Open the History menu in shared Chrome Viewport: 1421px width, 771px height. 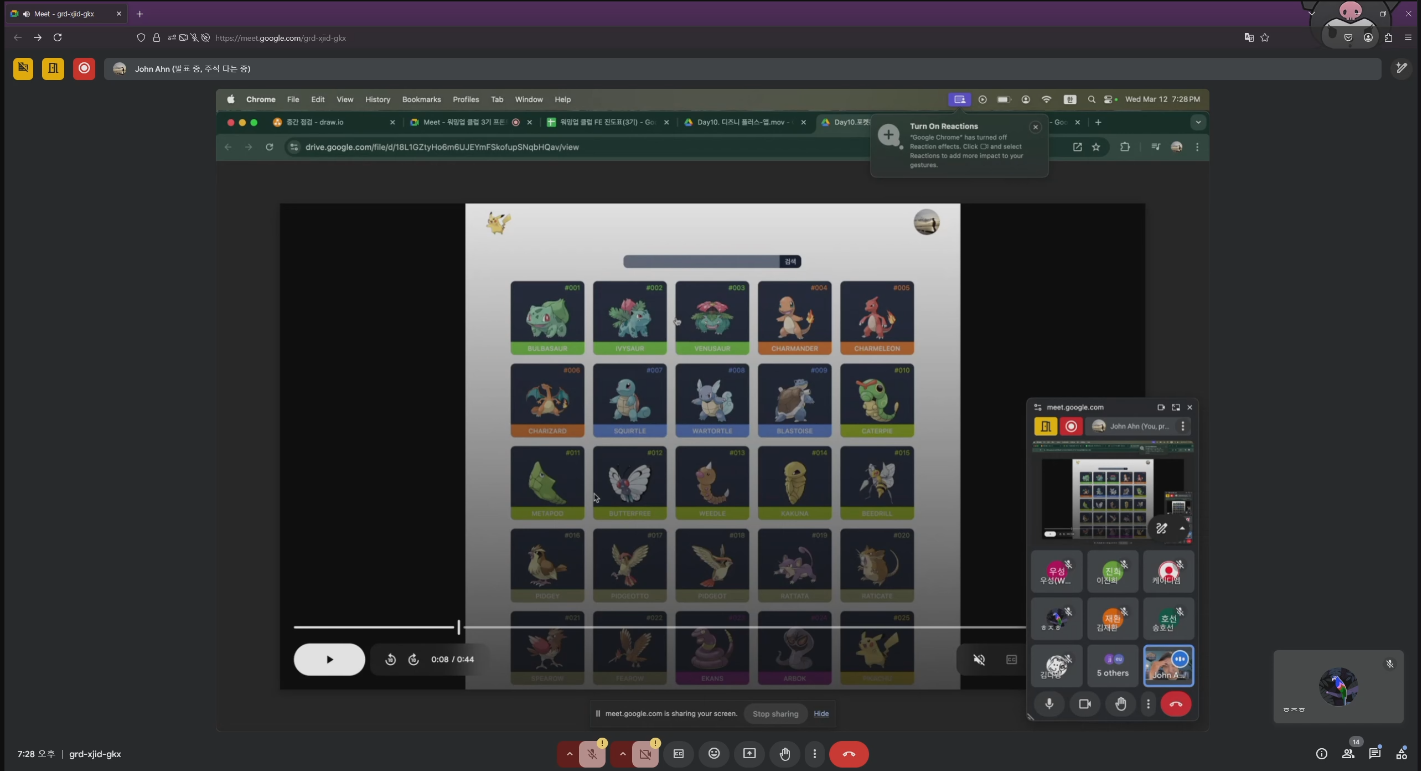(378, 99)
